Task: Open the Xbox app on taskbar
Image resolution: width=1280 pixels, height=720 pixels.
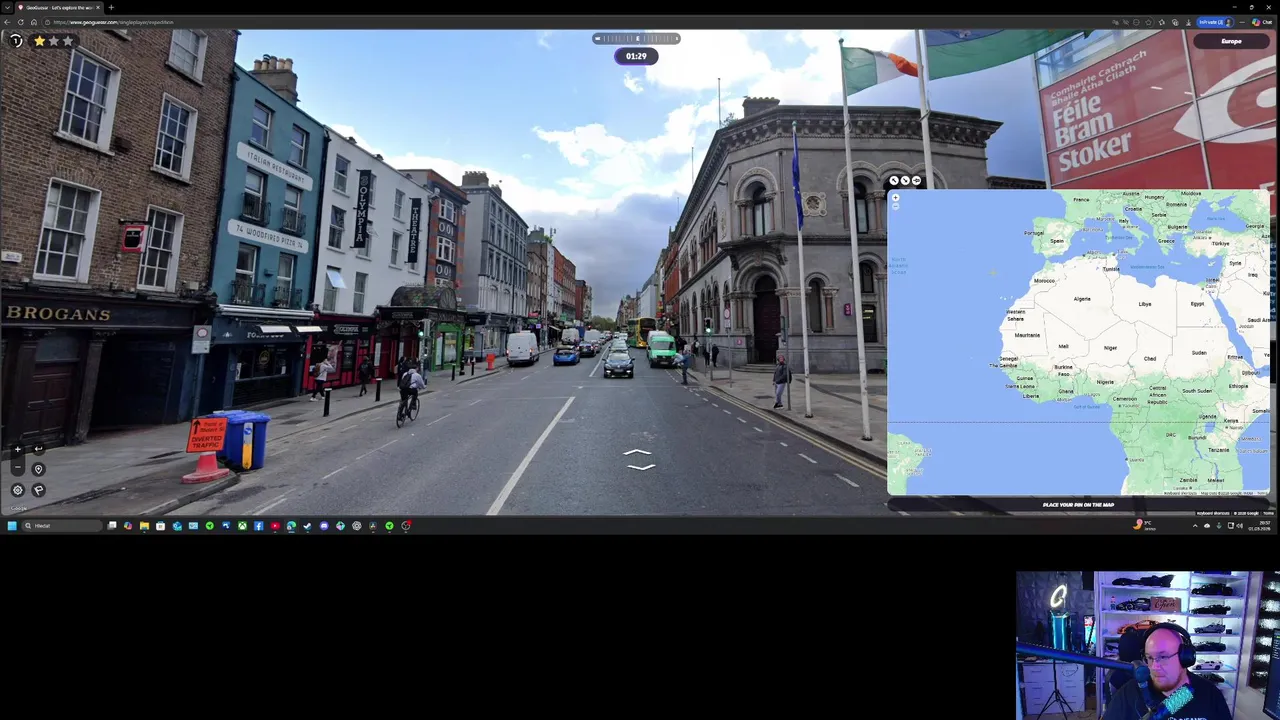Action: tap(242, 525)
